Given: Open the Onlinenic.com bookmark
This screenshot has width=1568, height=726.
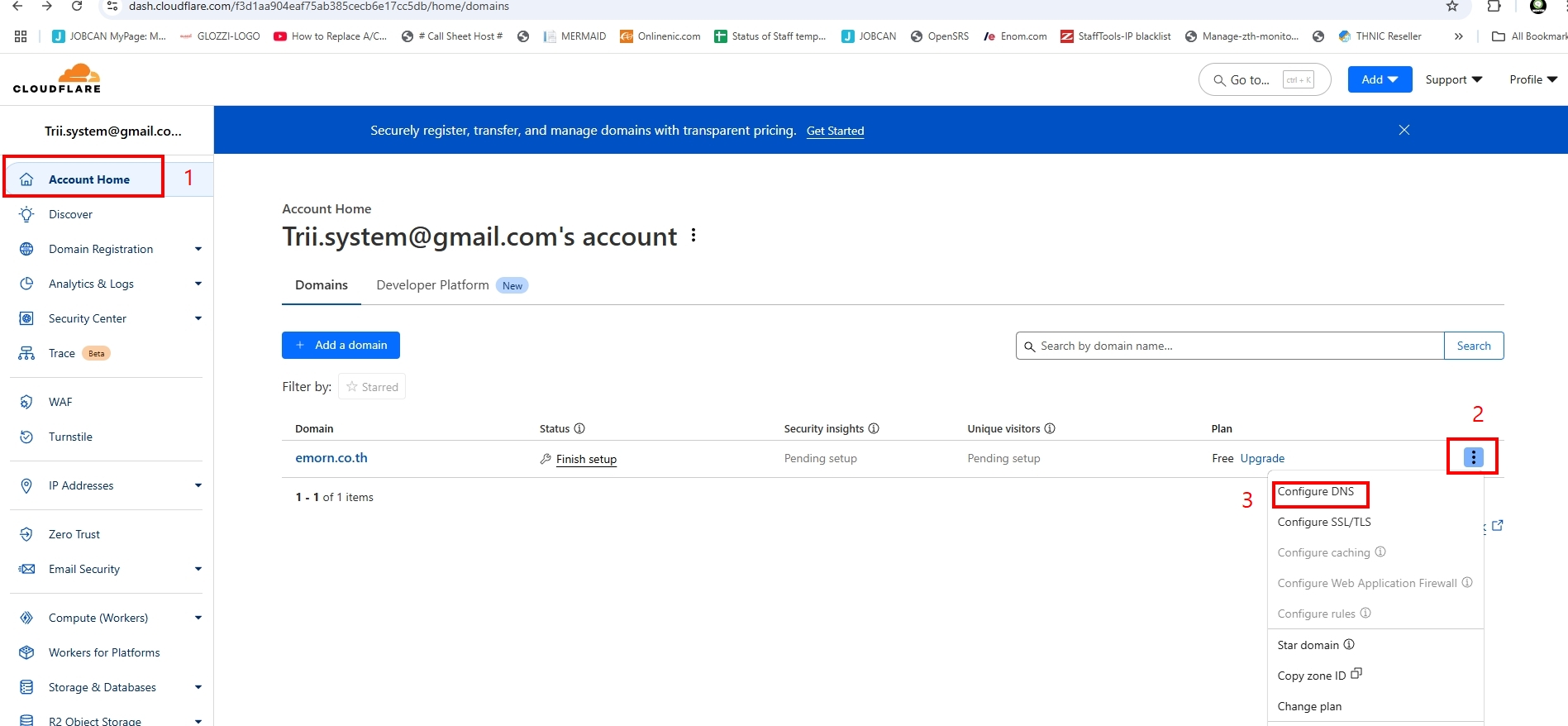Looking at the screenshot, I should click(660, 36).
